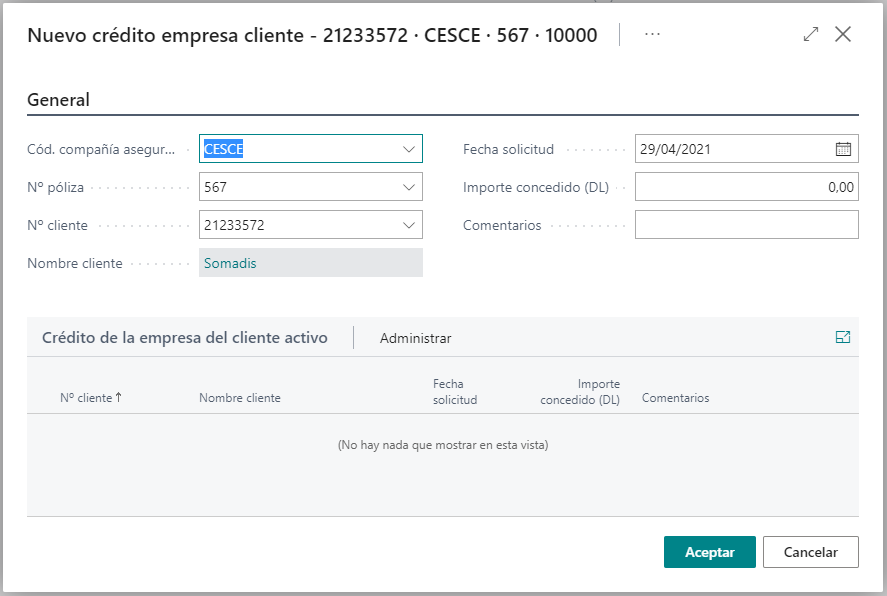Click Importe concedido (DL) column header

coord(580,391)
